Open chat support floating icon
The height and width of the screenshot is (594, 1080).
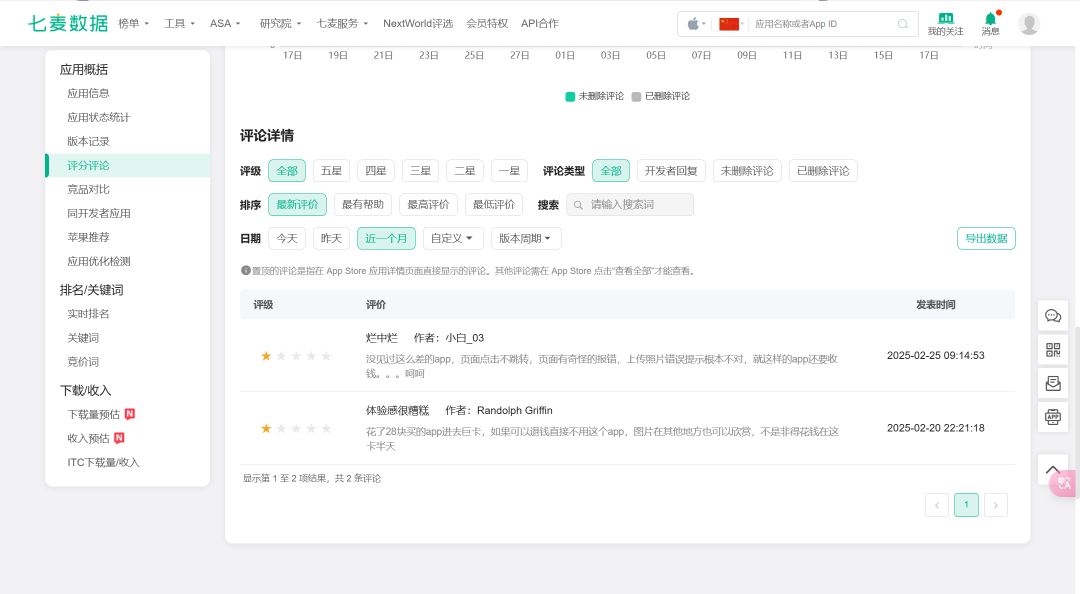tap(1053, 316)
